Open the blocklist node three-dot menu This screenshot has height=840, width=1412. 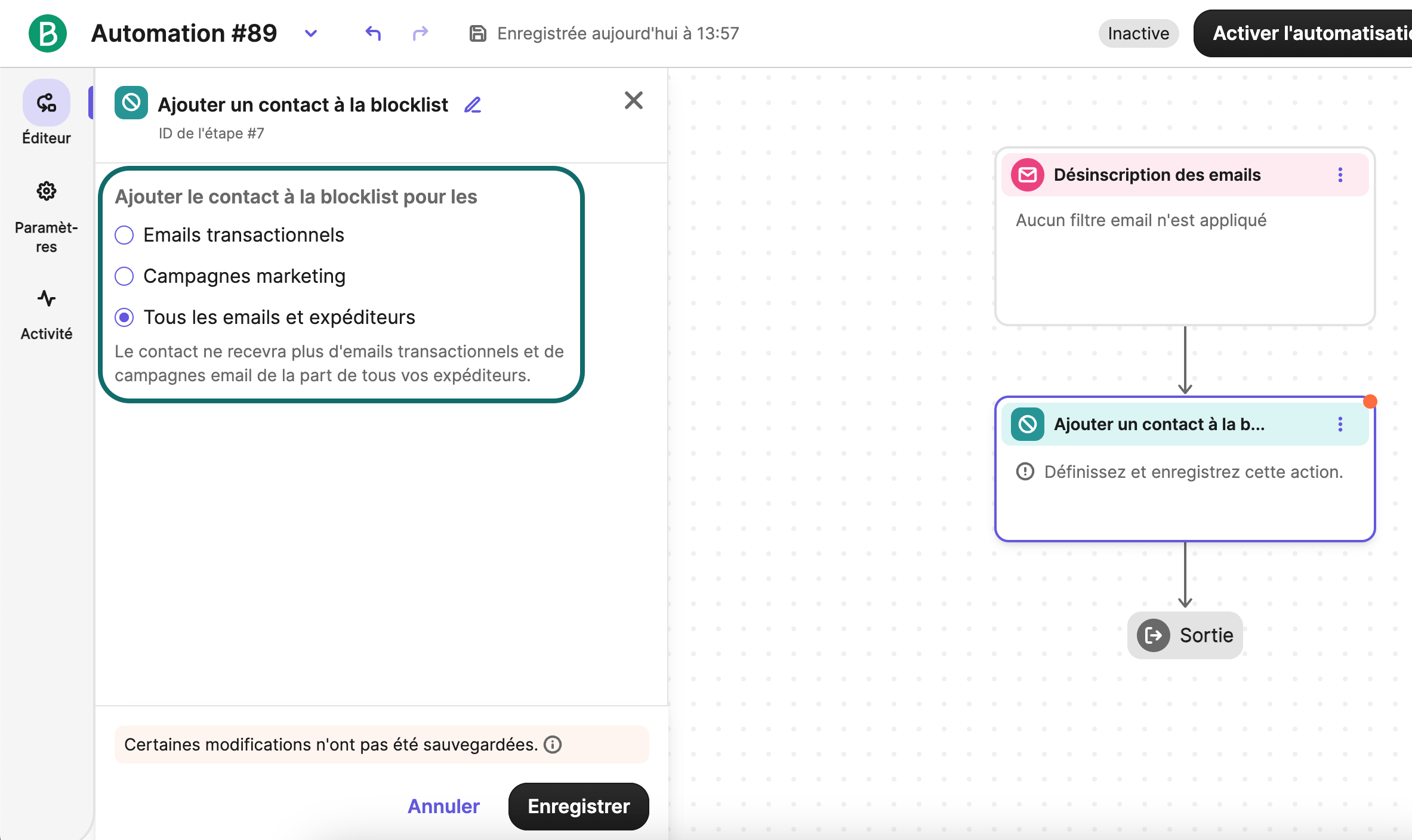point(1340,424)
